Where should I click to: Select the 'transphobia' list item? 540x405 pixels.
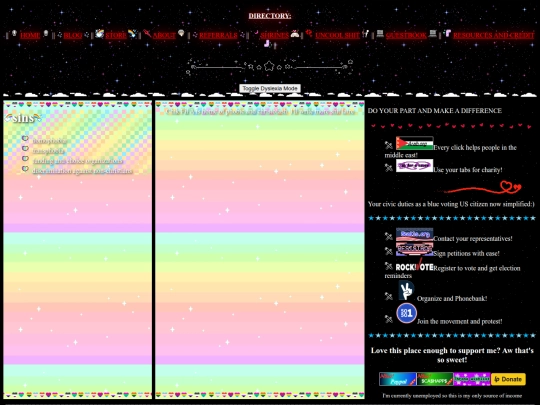click(49, 151)
